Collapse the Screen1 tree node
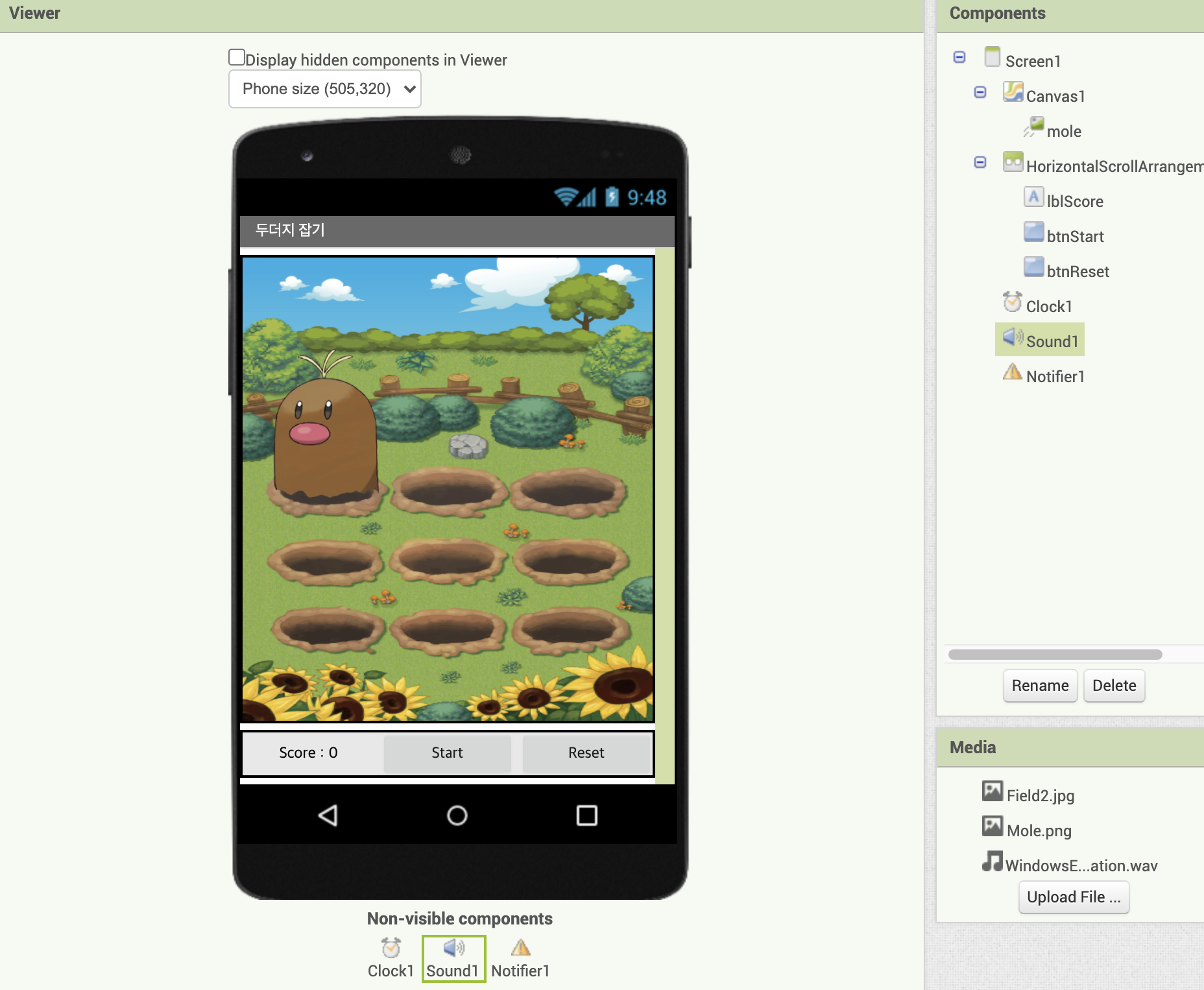This screenshot has width=1204, height=990. pyautogui.click(x=959, y=57)
